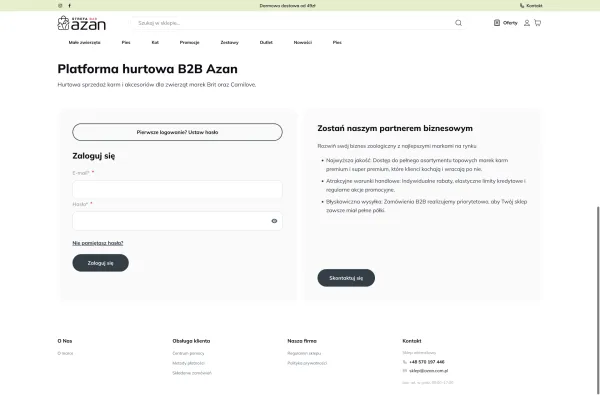600x395 pixels.
Task: Open the Oferty link label
Action: click(510, 23)
